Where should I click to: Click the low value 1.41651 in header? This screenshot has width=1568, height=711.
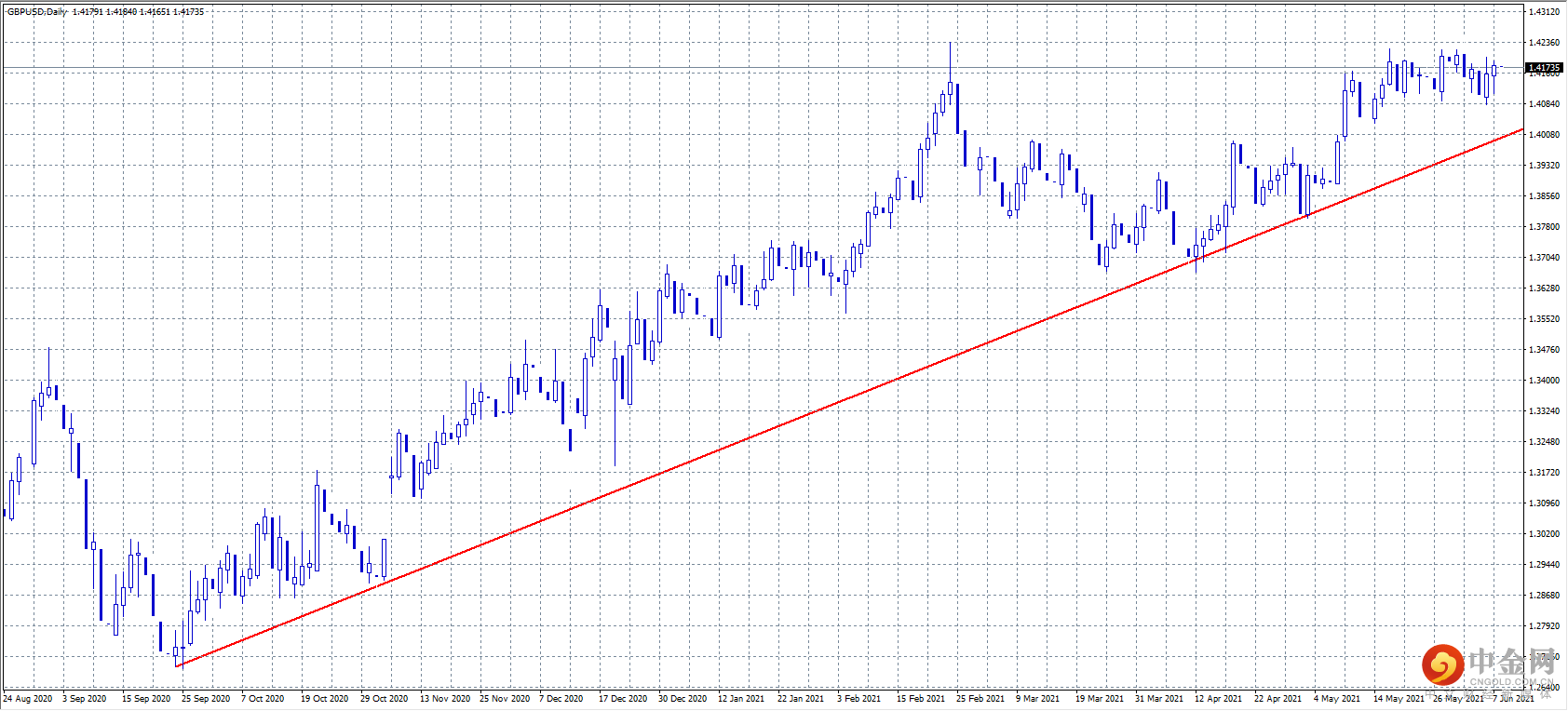[x=155, y=12]
